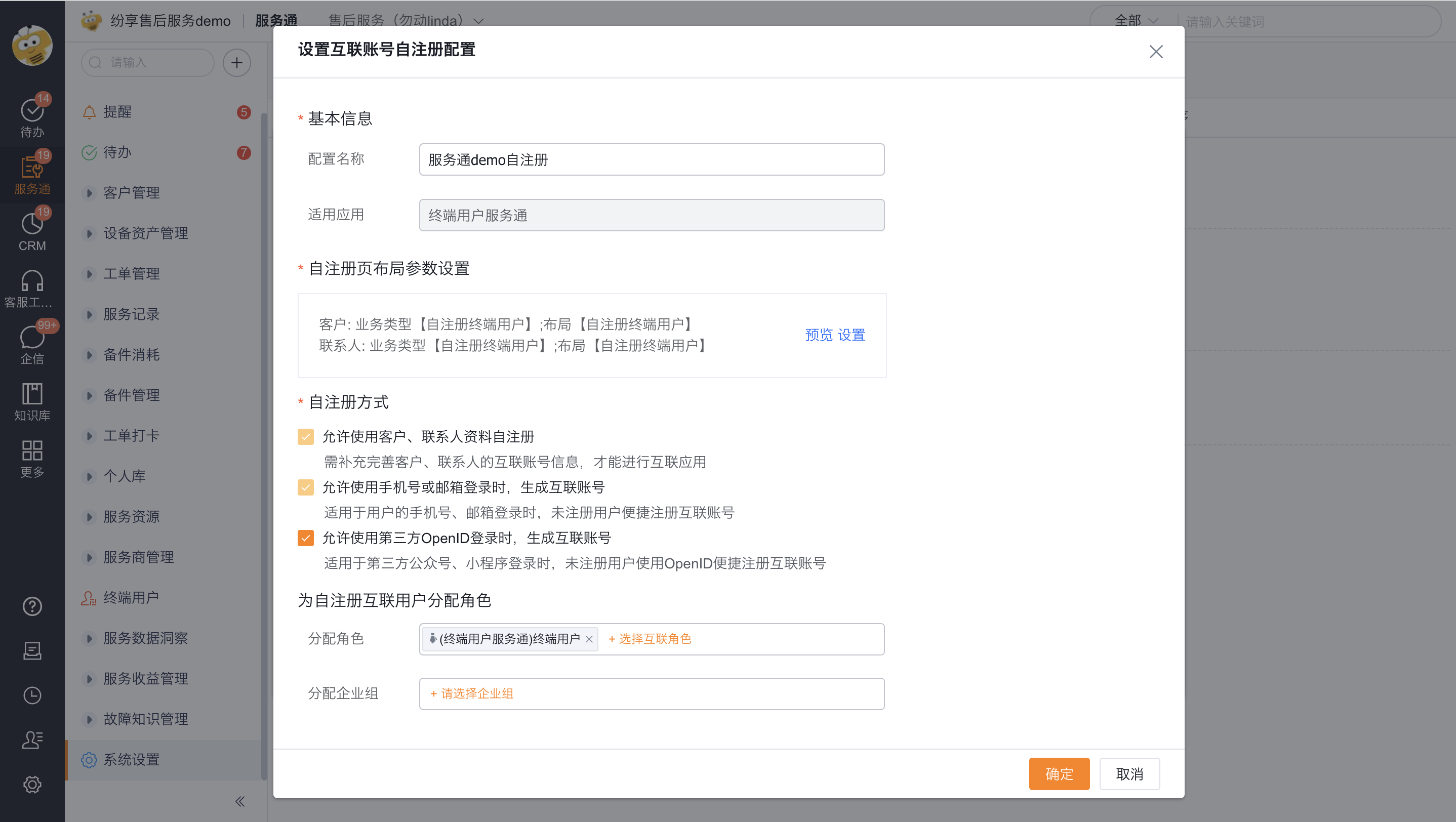
Task: Open the 全部 search scope dropdown
Action: coord(1136,21)
